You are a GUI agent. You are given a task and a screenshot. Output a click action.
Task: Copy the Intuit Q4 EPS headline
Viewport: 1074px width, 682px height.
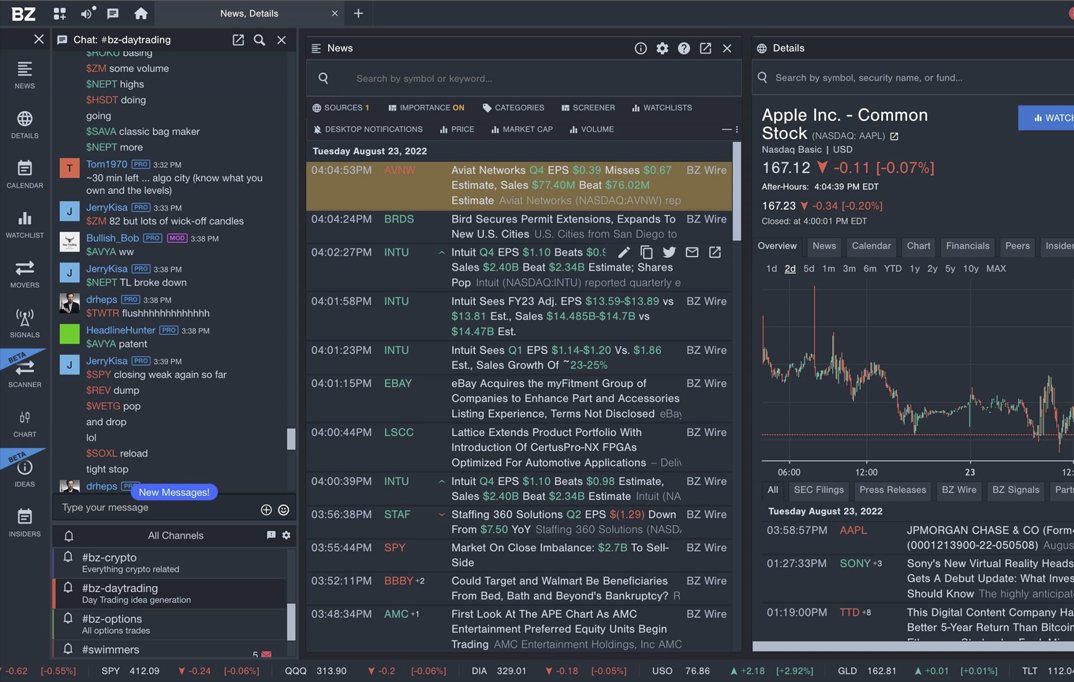coord(646,252)
